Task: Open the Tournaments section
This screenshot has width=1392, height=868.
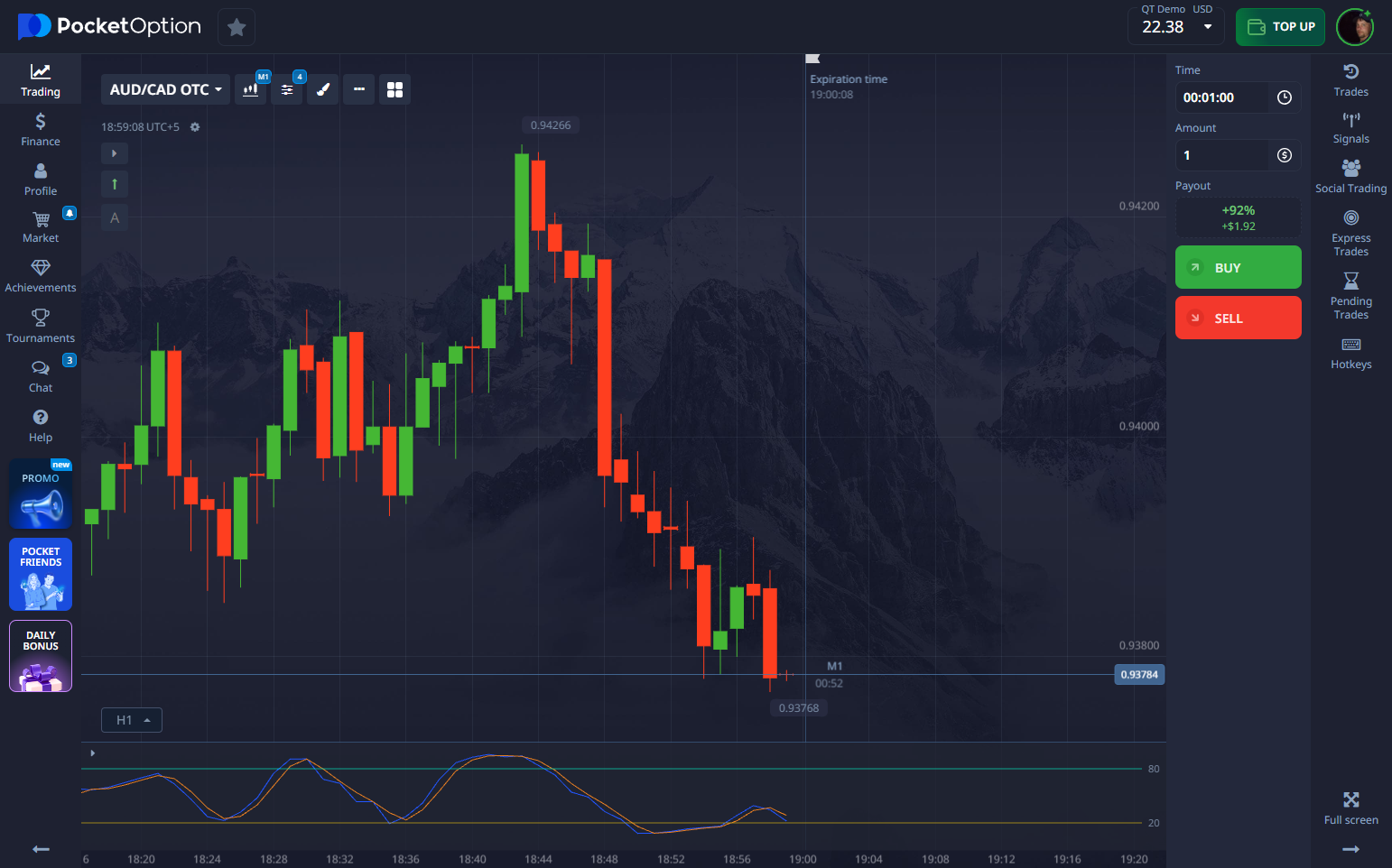Action: (x=41, y=326)
